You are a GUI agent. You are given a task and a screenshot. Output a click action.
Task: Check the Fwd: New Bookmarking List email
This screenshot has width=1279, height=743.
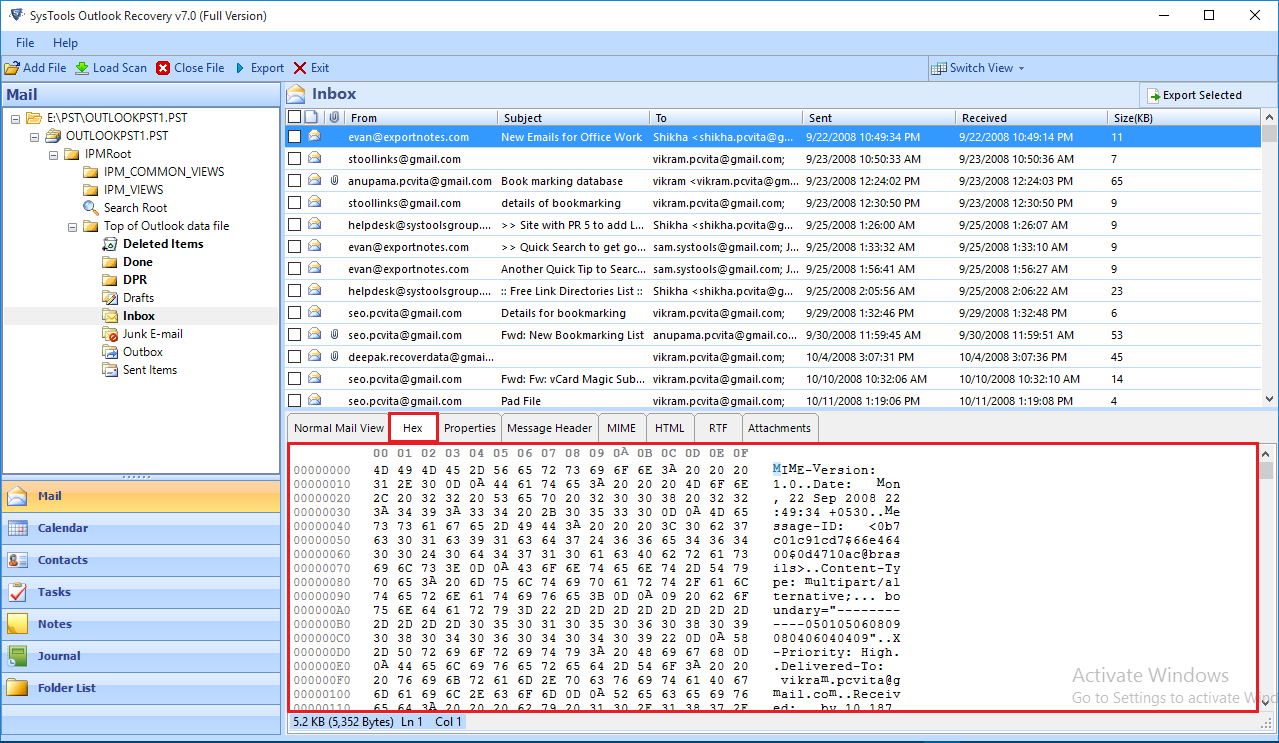(x=294, y=335)
